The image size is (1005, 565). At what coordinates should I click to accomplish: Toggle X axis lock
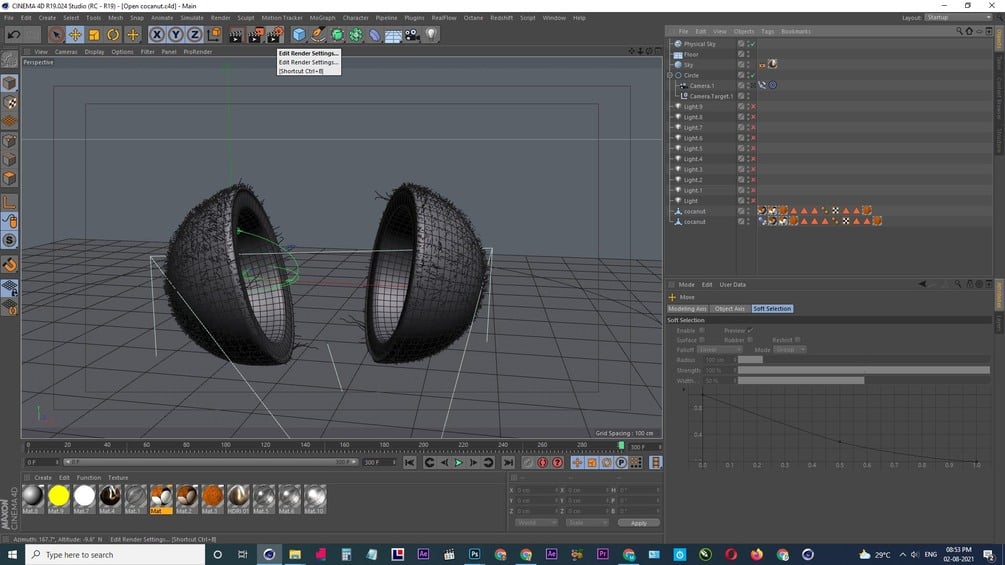[x=157, y=35]
